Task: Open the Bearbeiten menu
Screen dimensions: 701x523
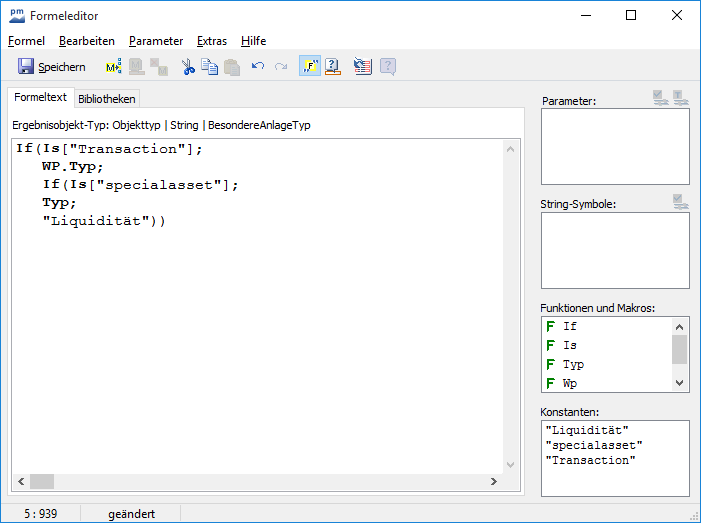Action: (x=87, y=41)
